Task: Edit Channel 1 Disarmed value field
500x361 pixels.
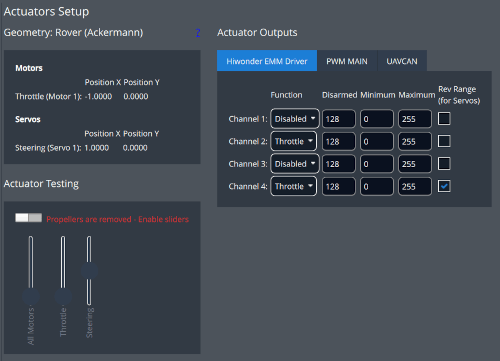Action: click(338, 119)
